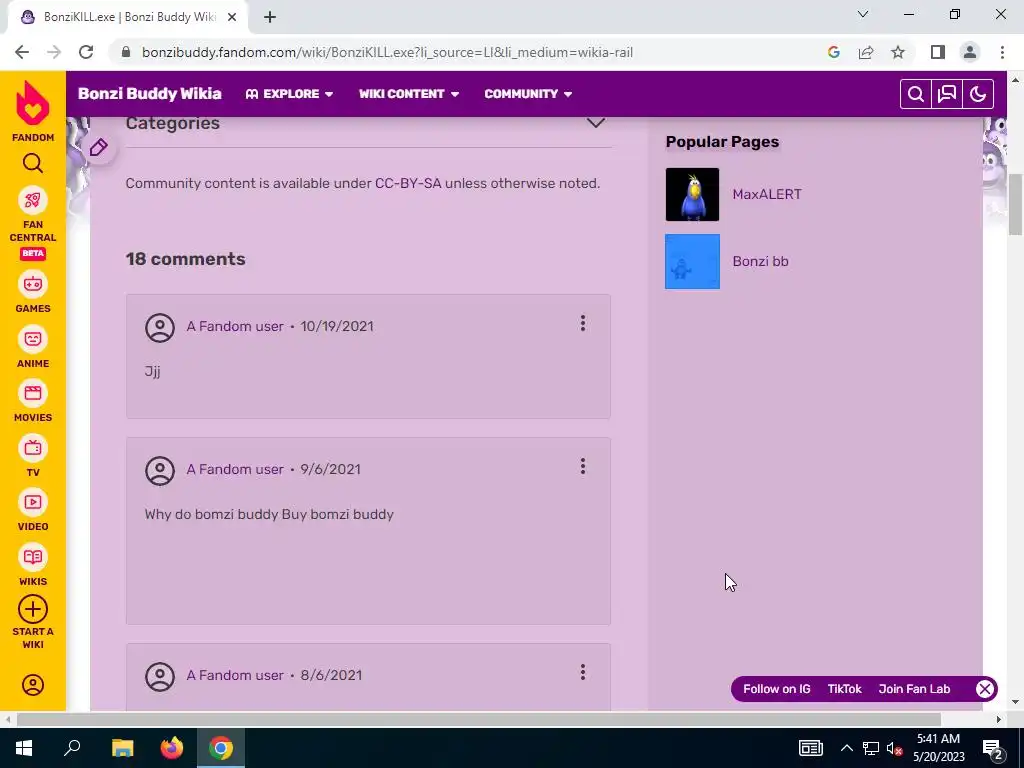The image size is (1024, 768).
Task: Open Chrome tab search chevron
Action: [x=863, y=14]
